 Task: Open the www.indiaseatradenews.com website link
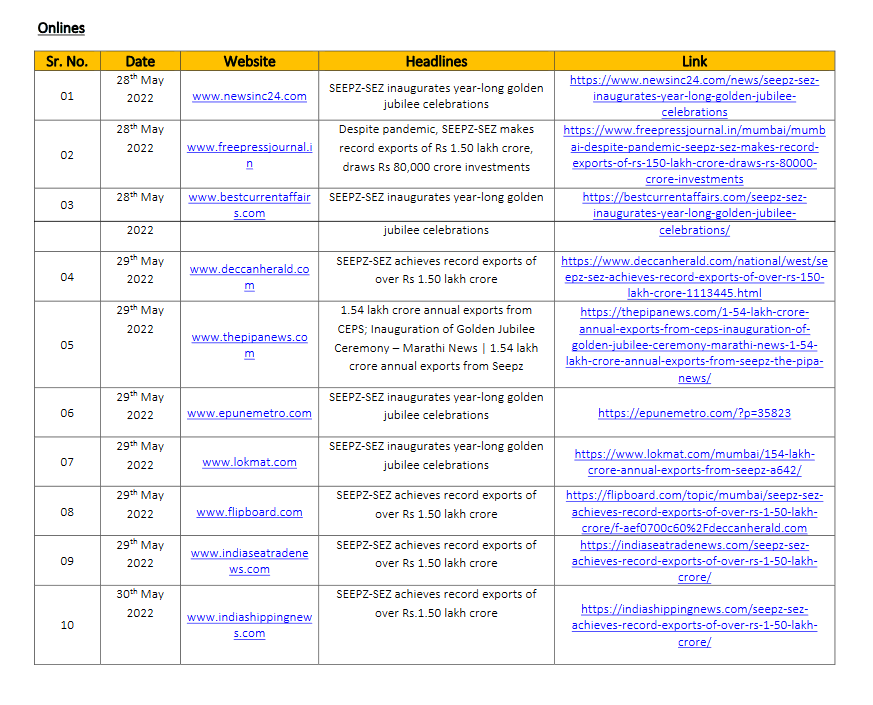[x=249, y=561]
